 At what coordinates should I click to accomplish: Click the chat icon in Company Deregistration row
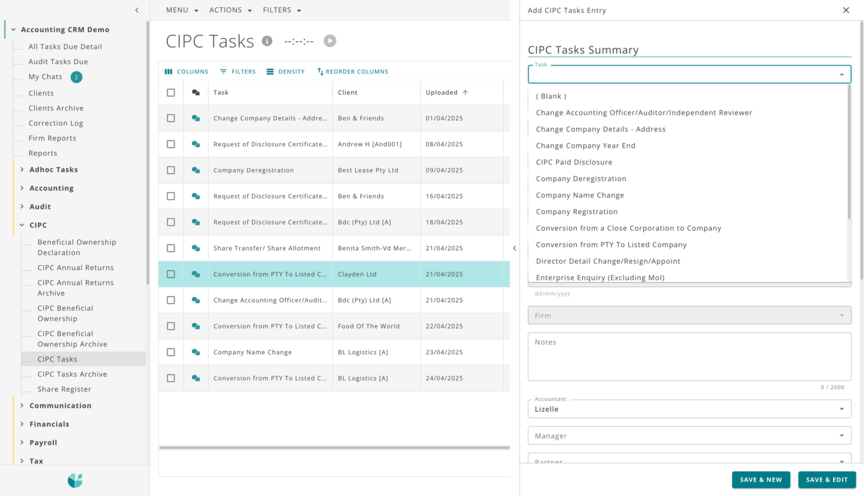(196, 170)
